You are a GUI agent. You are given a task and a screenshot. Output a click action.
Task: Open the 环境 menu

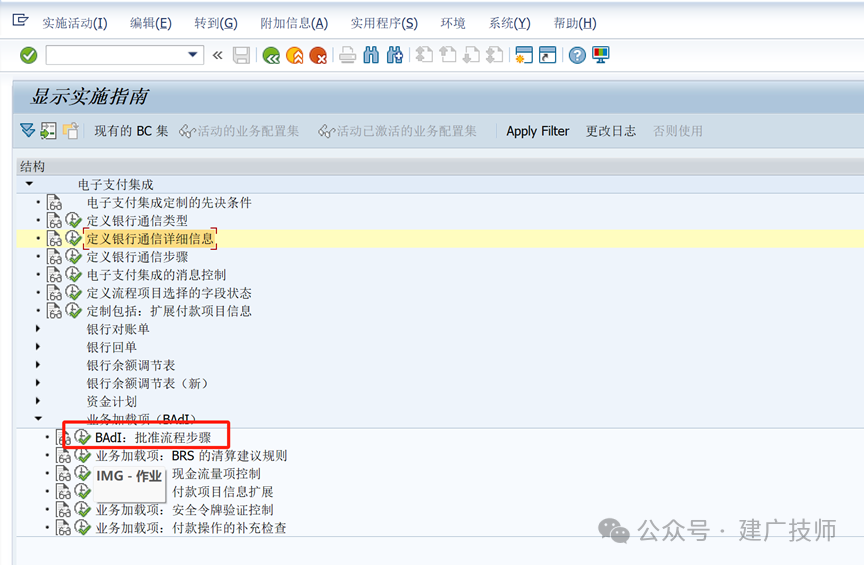point(453,23)
